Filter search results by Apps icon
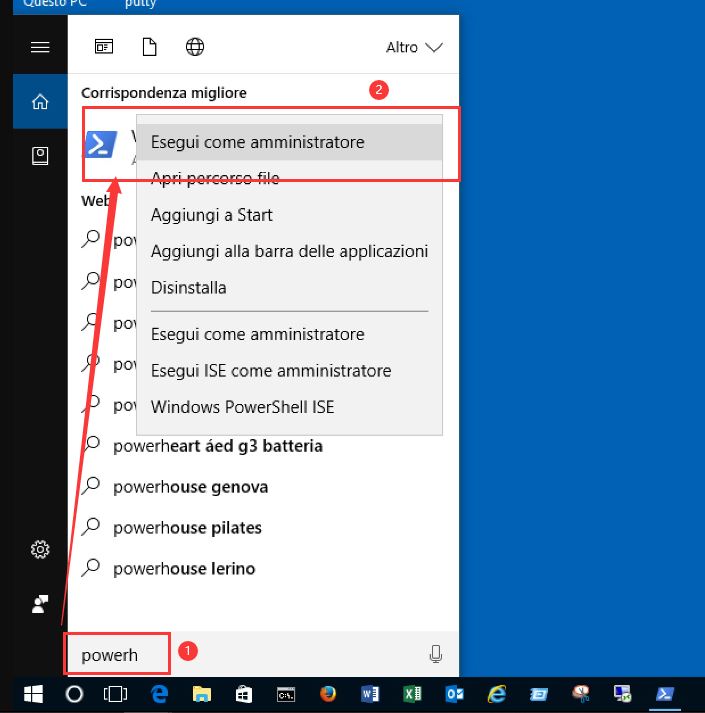The image size is (705, 713). [104, 46]
